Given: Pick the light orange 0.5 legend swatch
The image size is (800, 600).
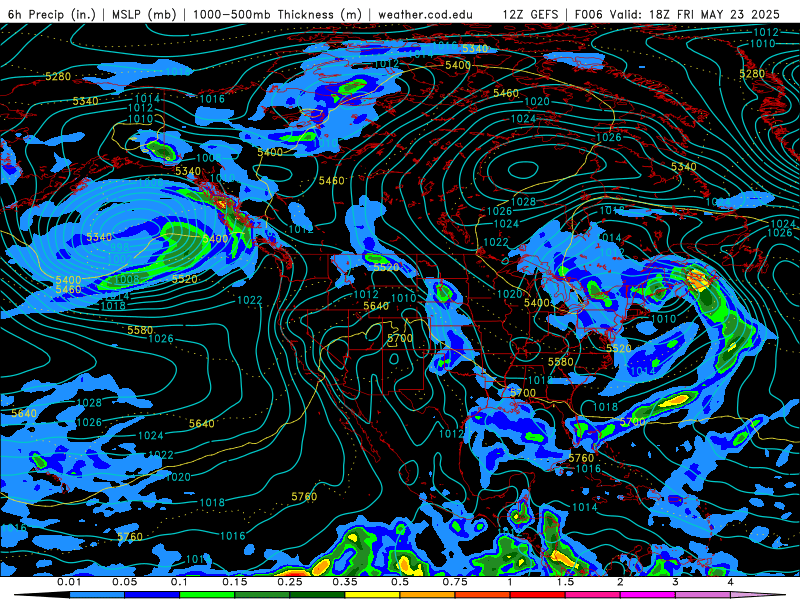Looking at the screenshot, I should [x=428, y=595].
